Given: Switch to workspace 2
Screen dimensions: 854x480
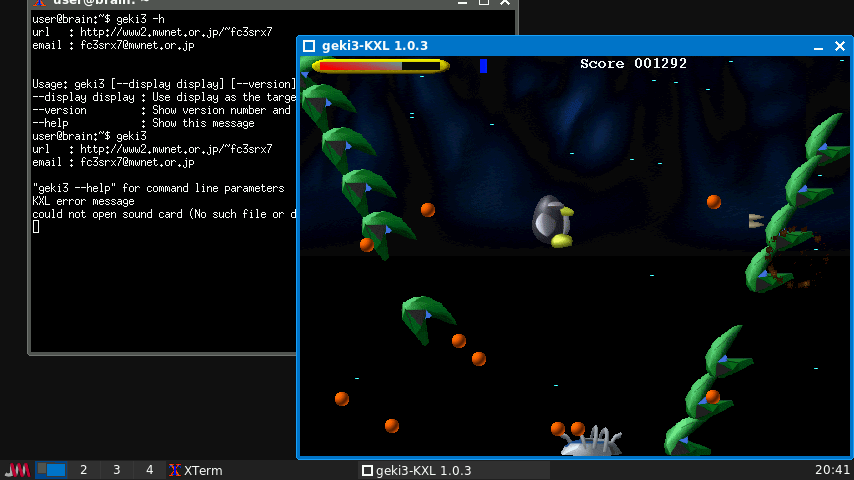Looking at the screenshot, I should pos(84,470).
